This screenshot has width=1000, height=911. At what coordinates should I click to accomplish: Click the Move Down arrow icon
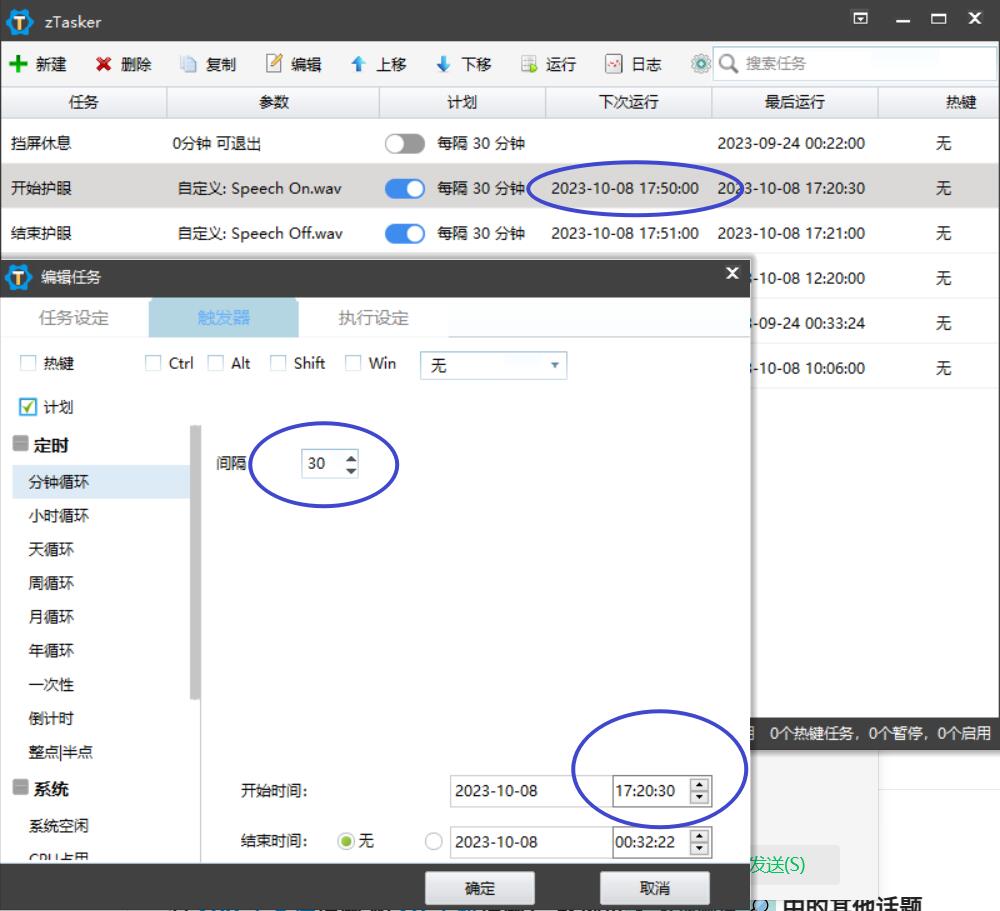coord(443,64)
